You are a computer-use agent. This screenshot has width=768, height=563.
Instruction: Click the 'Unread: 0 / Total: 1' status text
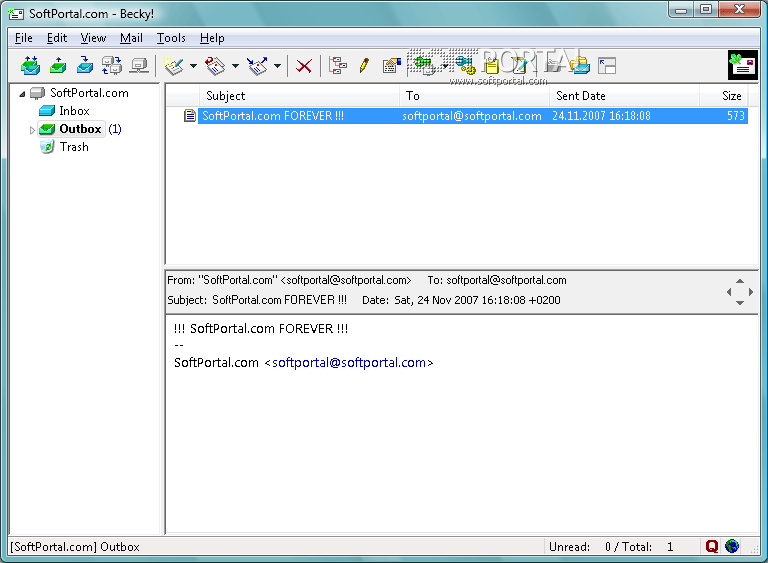[611, 546]
